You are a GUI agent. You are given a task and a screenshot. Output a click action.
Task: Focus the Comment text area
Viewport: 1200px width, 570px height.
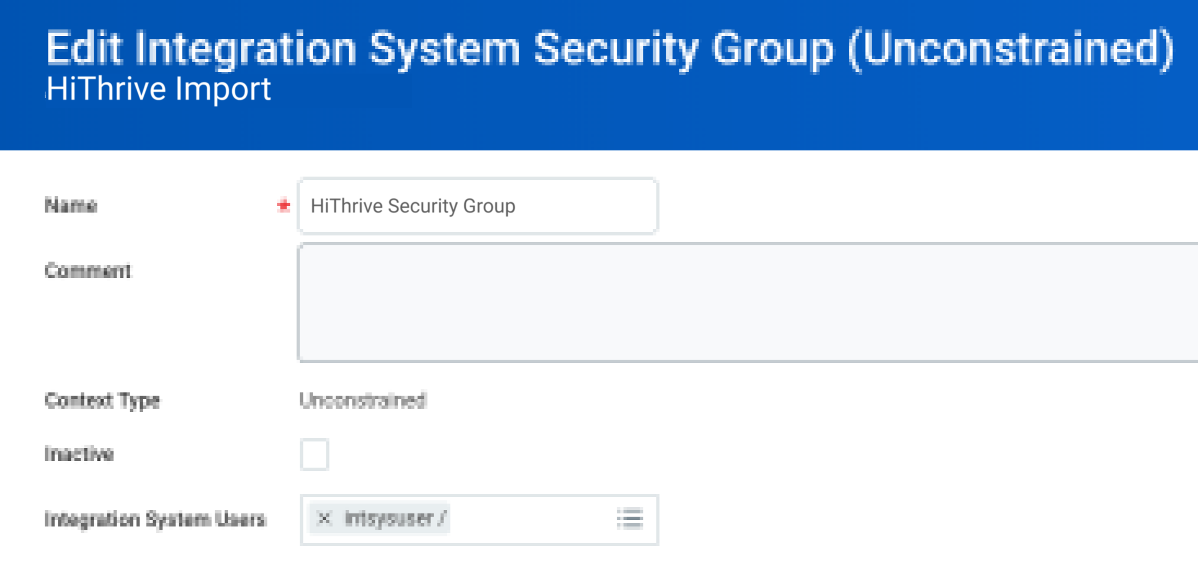(748, 302)
